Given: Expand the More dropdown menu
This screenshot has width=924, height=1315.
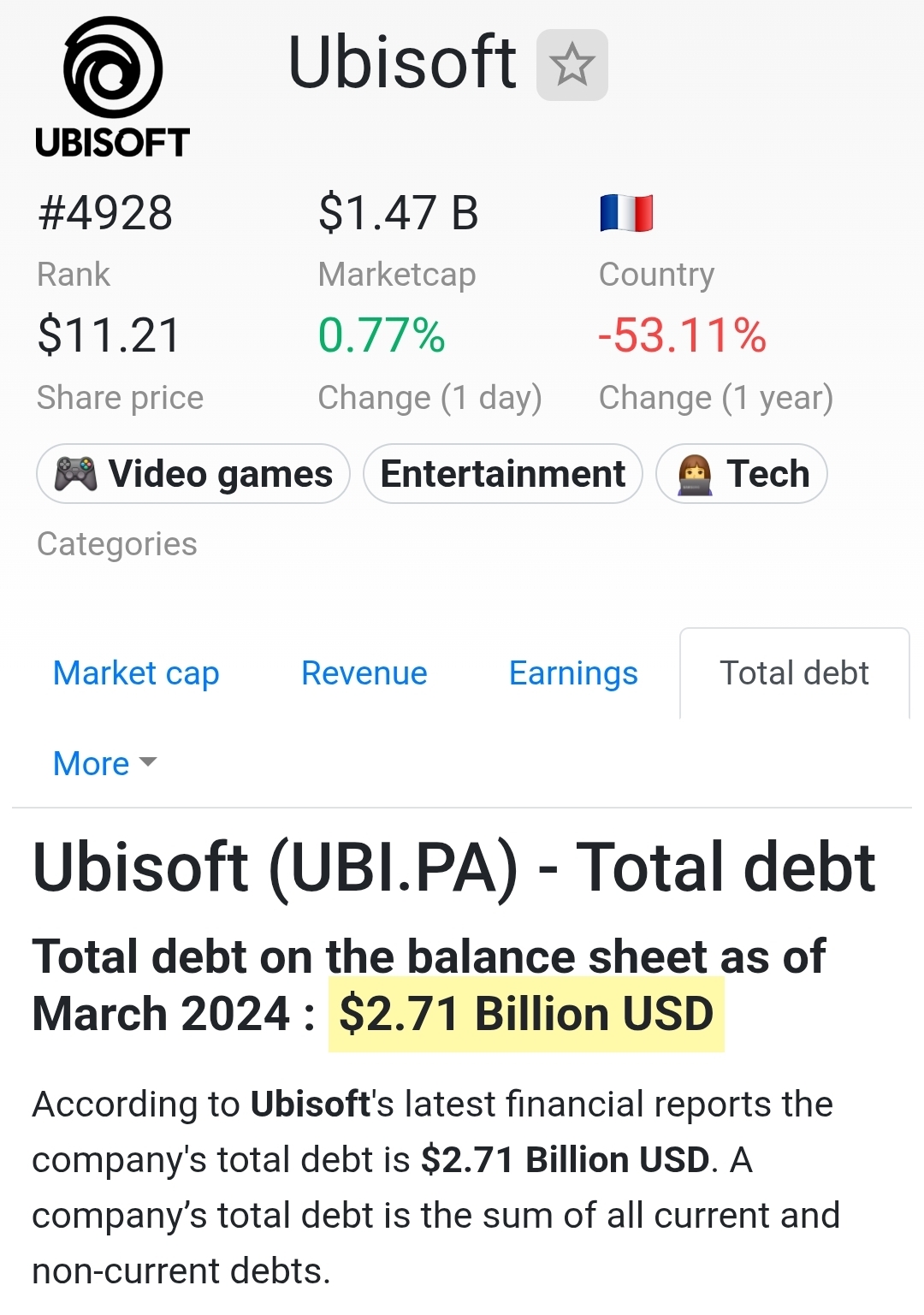Looking at the screenshot, I should tap(104, 763).
